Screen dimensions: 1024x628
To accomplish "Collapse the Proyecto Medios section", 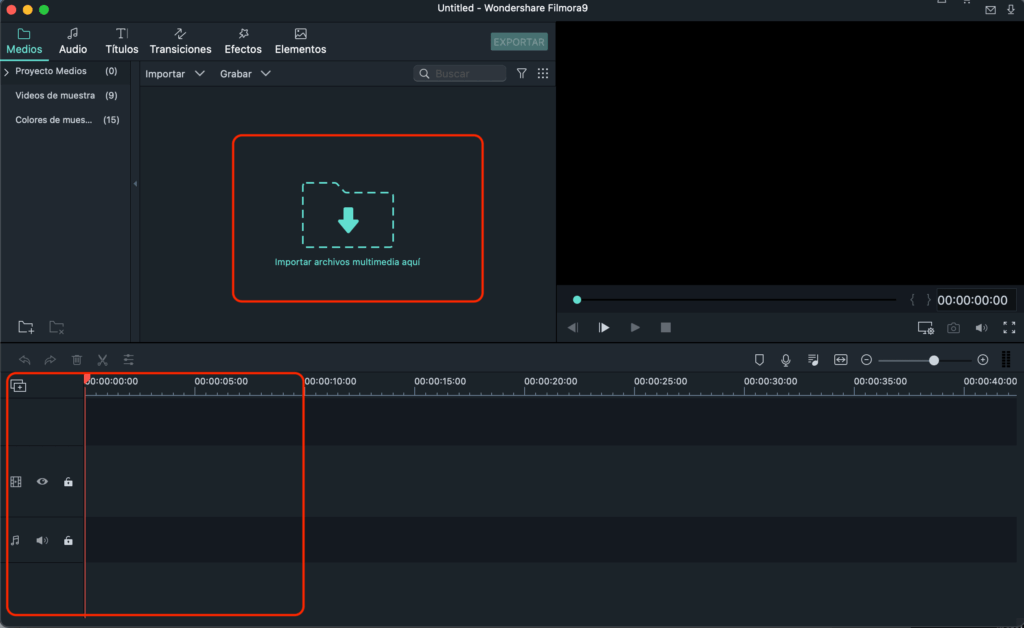I will [x=8, y=71].
